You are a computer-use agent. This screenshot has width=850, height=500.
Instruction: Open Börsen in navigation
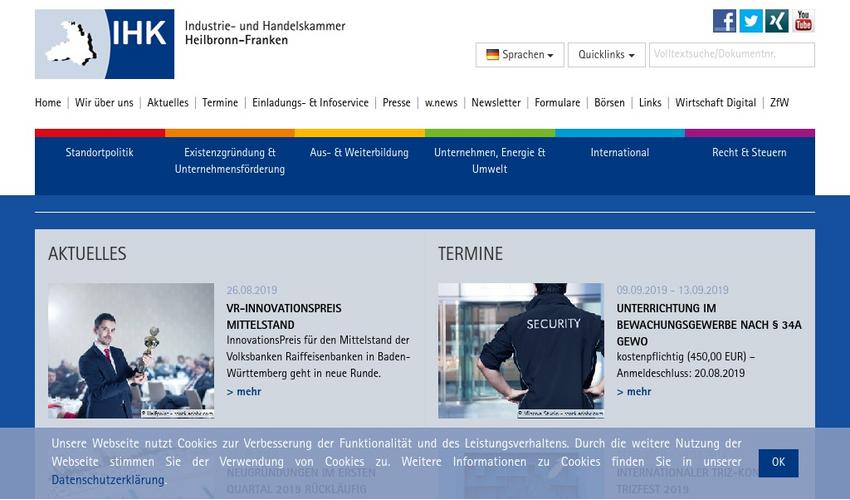(x=609, y=102)
